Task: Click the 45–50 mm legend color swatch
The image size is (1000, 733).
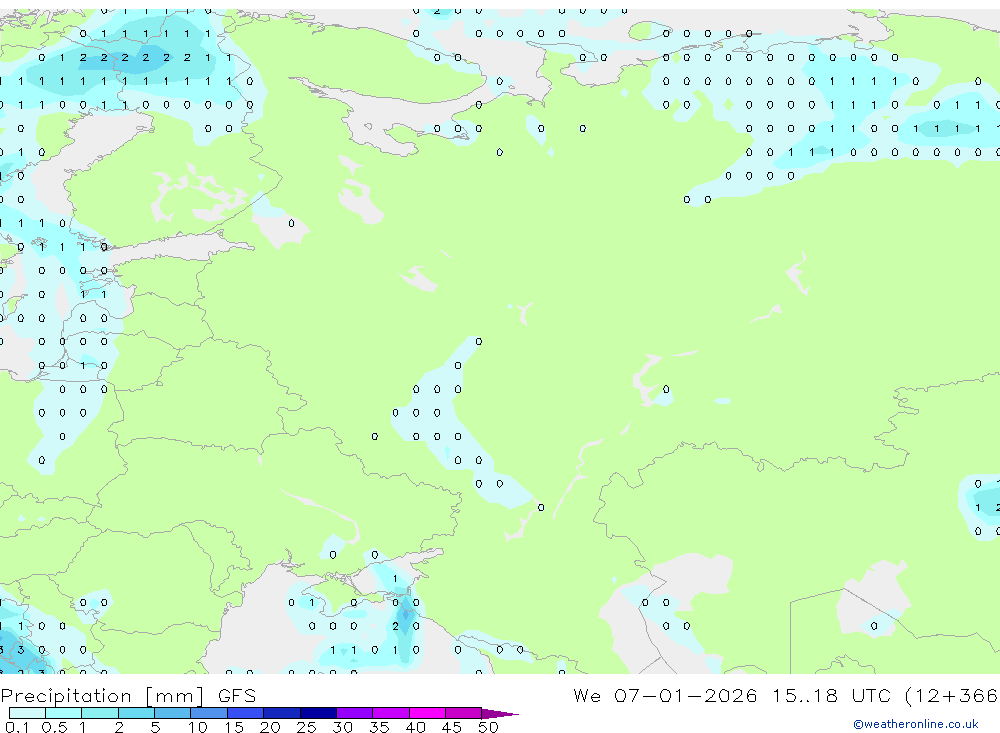Action: point(463,713)
